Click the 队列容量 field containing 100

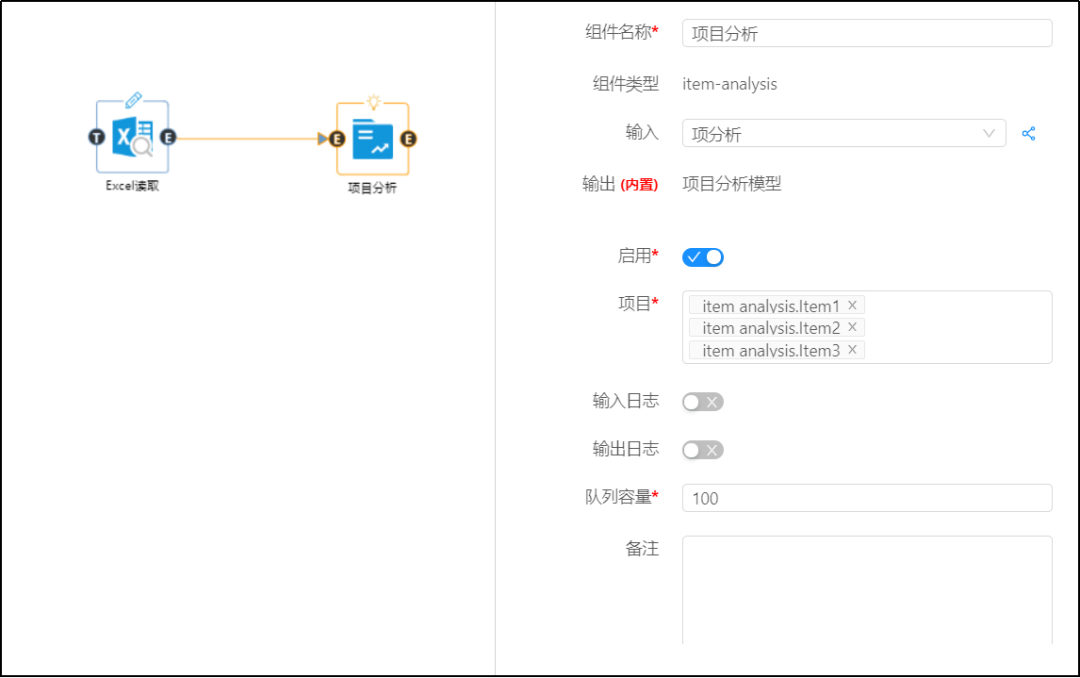pos(866,498)
